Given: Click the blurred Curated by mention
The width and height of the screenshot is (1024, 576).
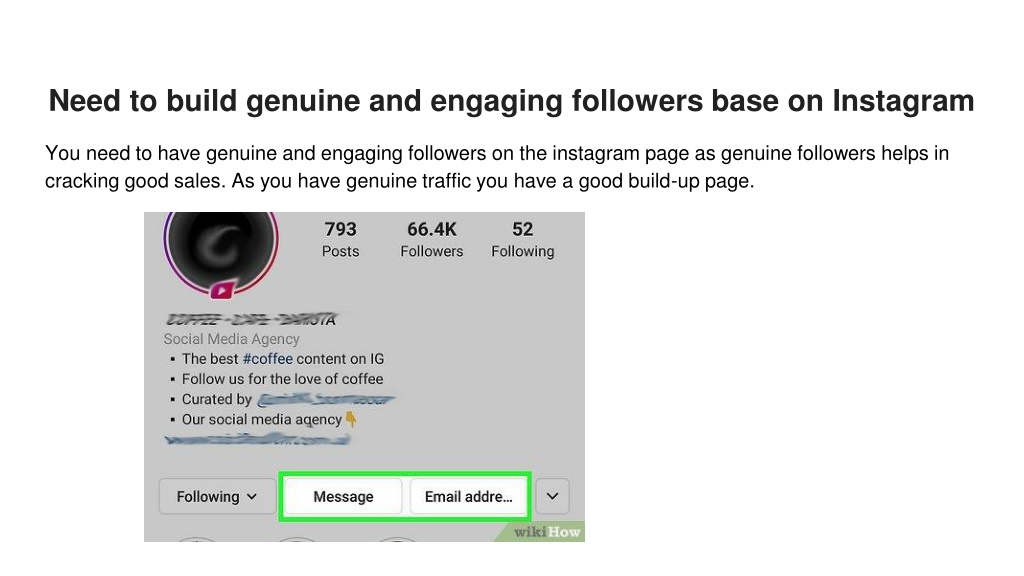Looking at the screenshot, I should click(325, 399).
